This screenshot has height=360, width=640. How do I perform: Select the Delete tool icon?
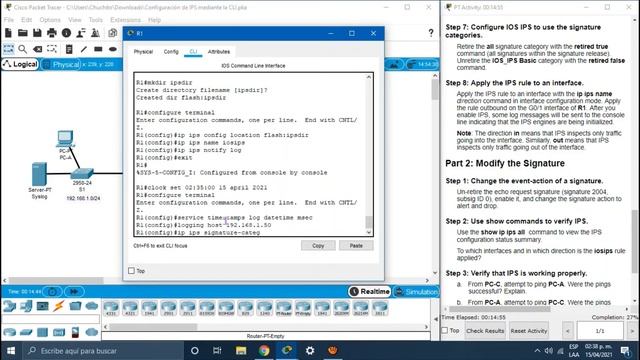click(37, 49)
